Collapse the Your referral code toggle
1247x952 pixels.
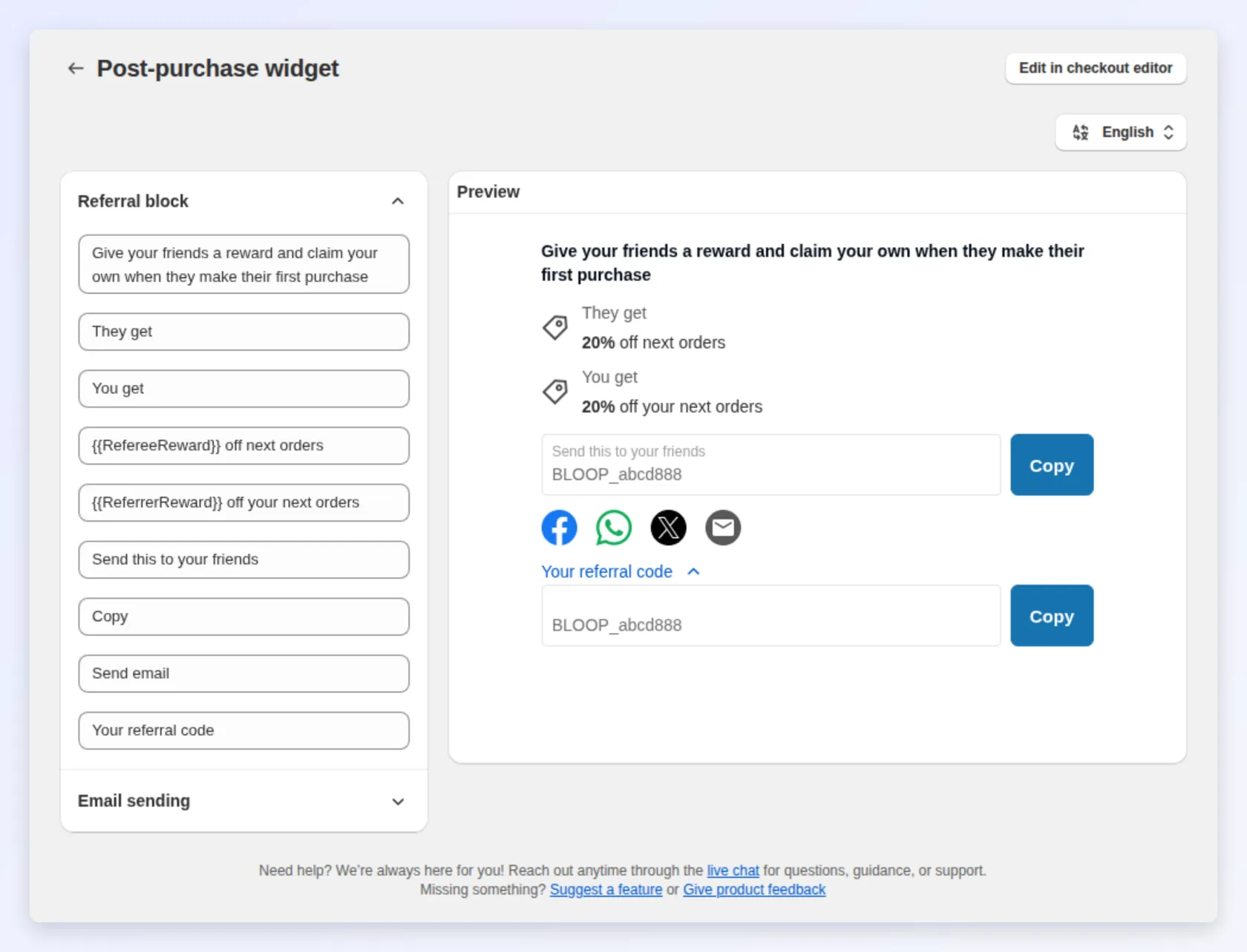(x=621, y=571)
